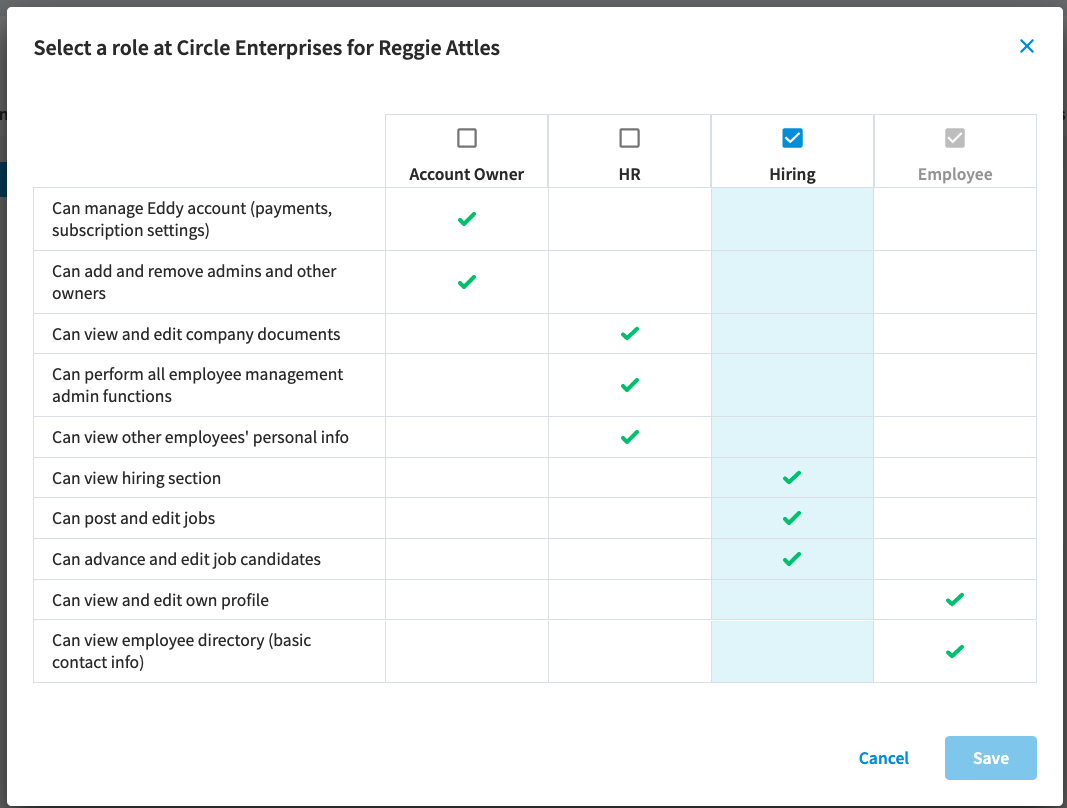Click checkmark for advance and edit job candidates

coord(792,560)
